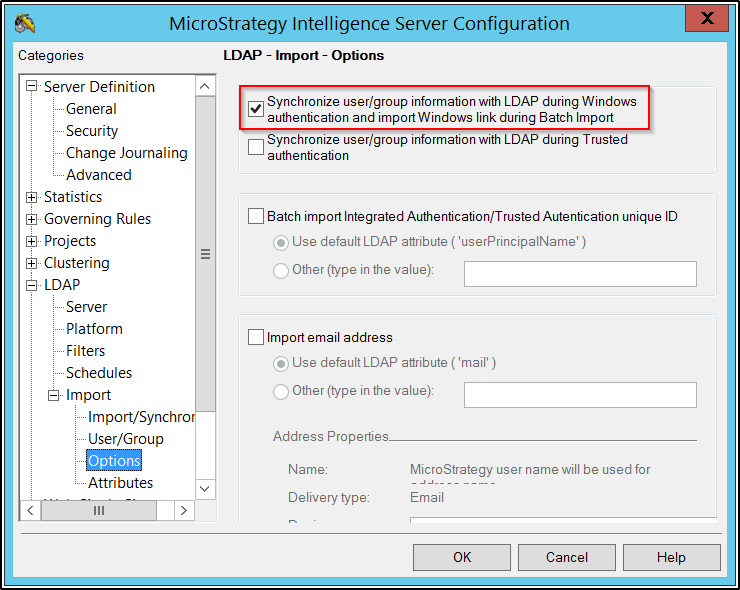Enable the Import email address checkbox
Image resolution: width=740 pixels, height=590 pixels.
click(256, 337)
